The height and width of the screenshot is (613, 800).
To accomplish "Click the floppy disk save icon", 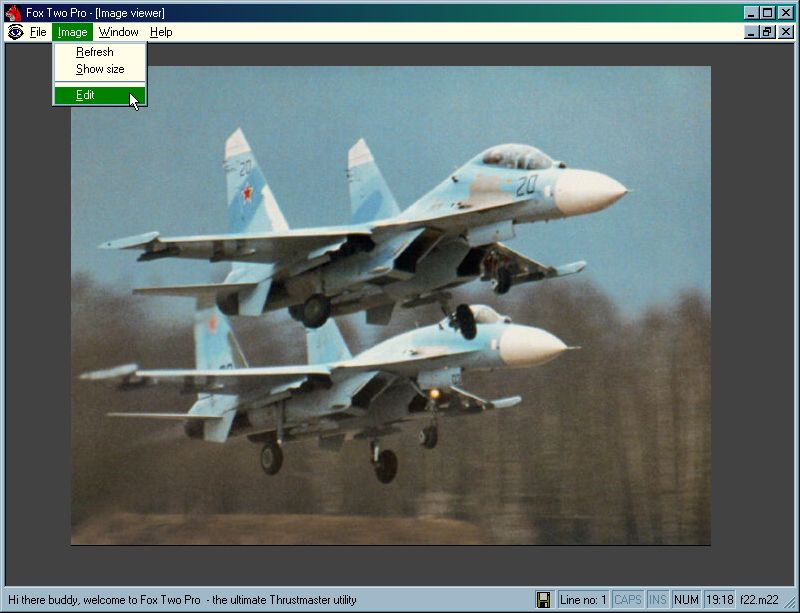I will point(543,600).
